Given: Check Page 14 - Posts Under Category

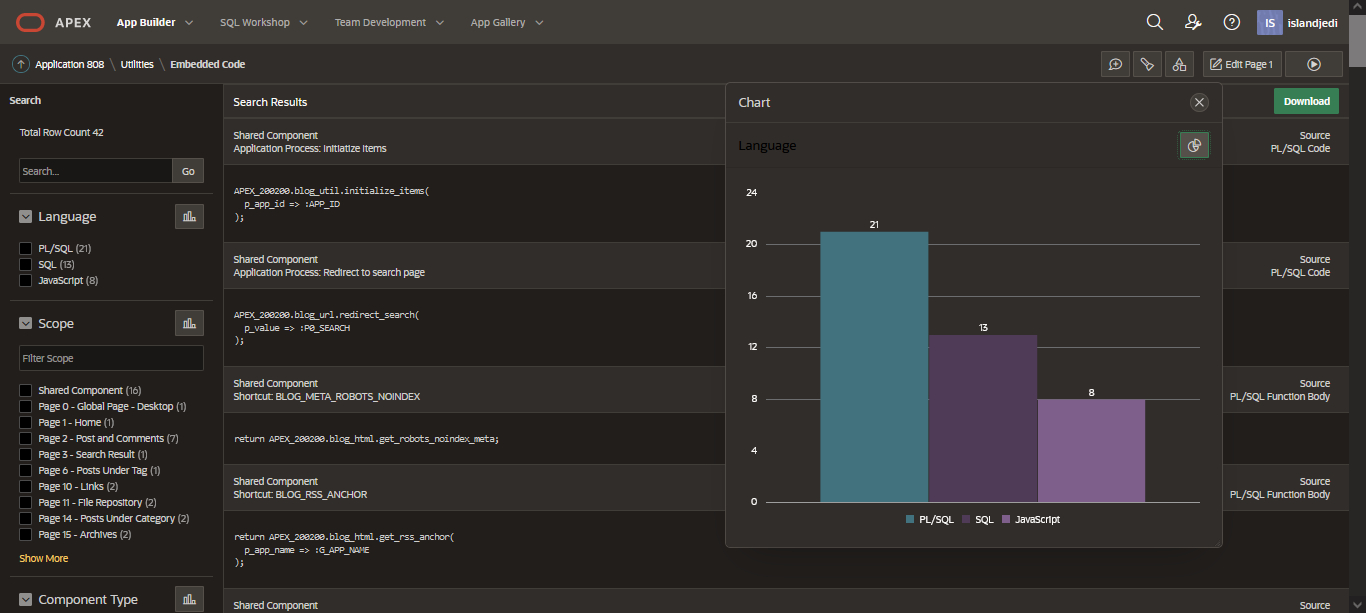Looking at the screenshot, I should (26, 518).
